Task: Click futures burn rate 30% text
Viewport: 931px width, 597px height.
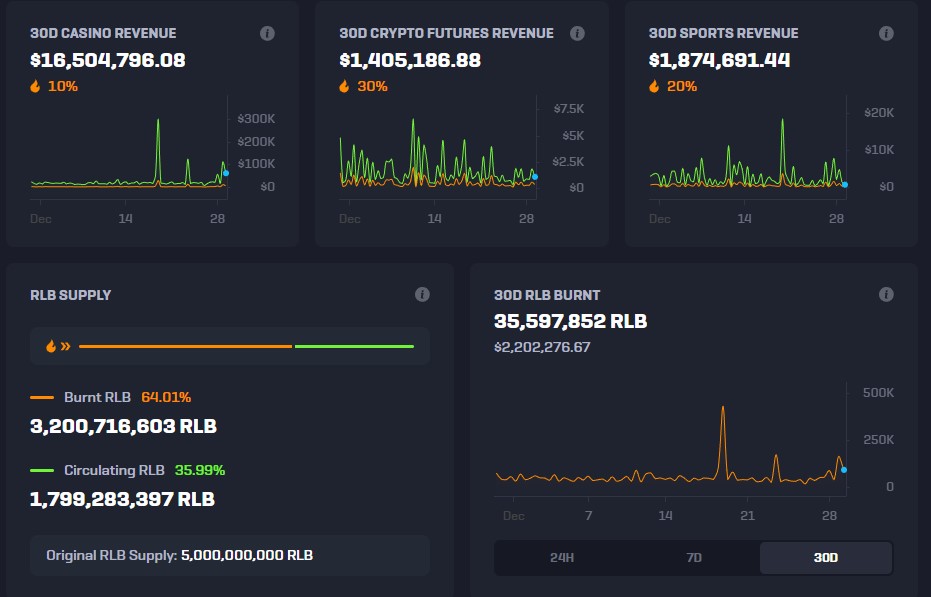Action: click(372, 86)
